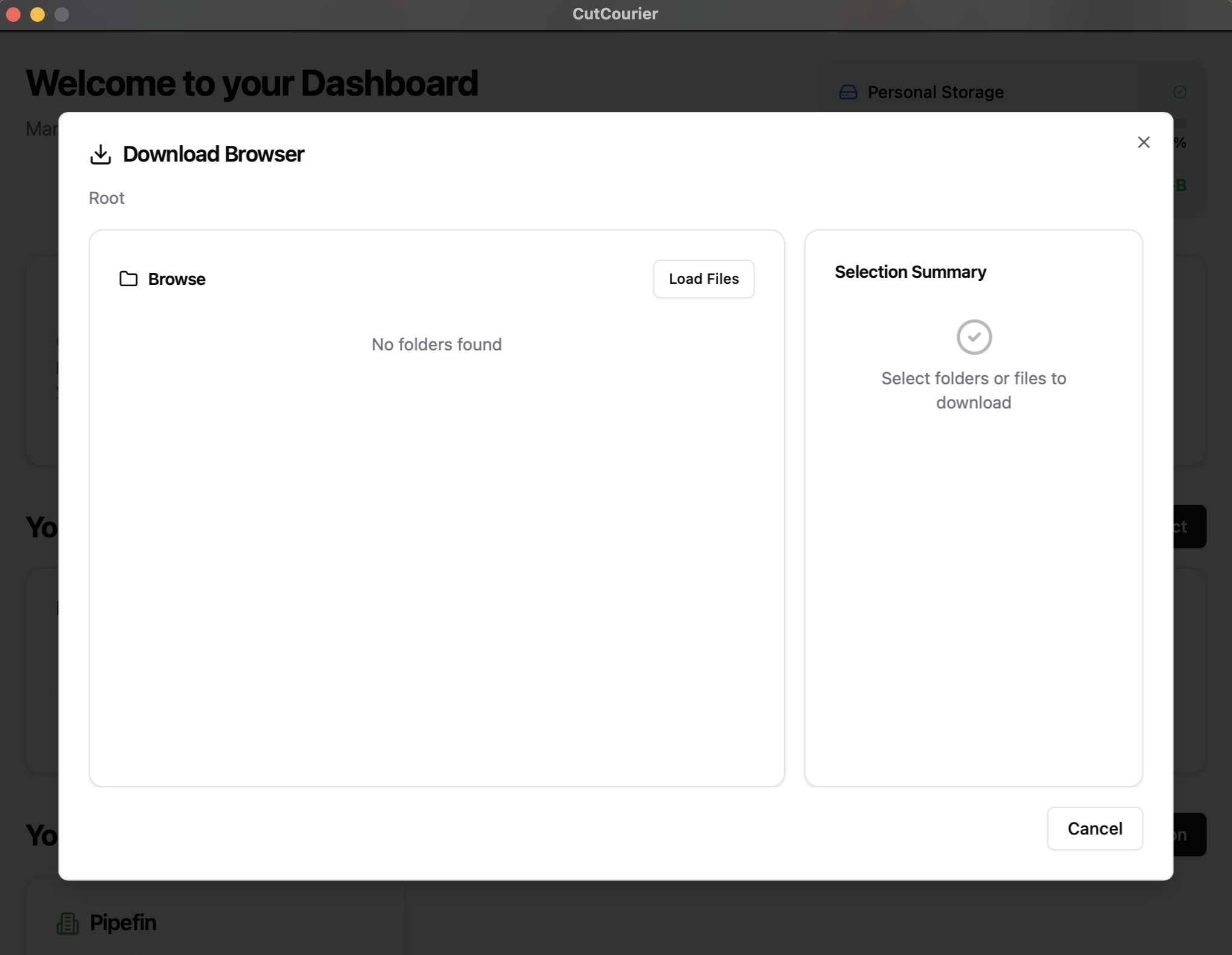Click the CutCourier title bar text
This screenshot has width=1232, height=955.
[615, 14]
